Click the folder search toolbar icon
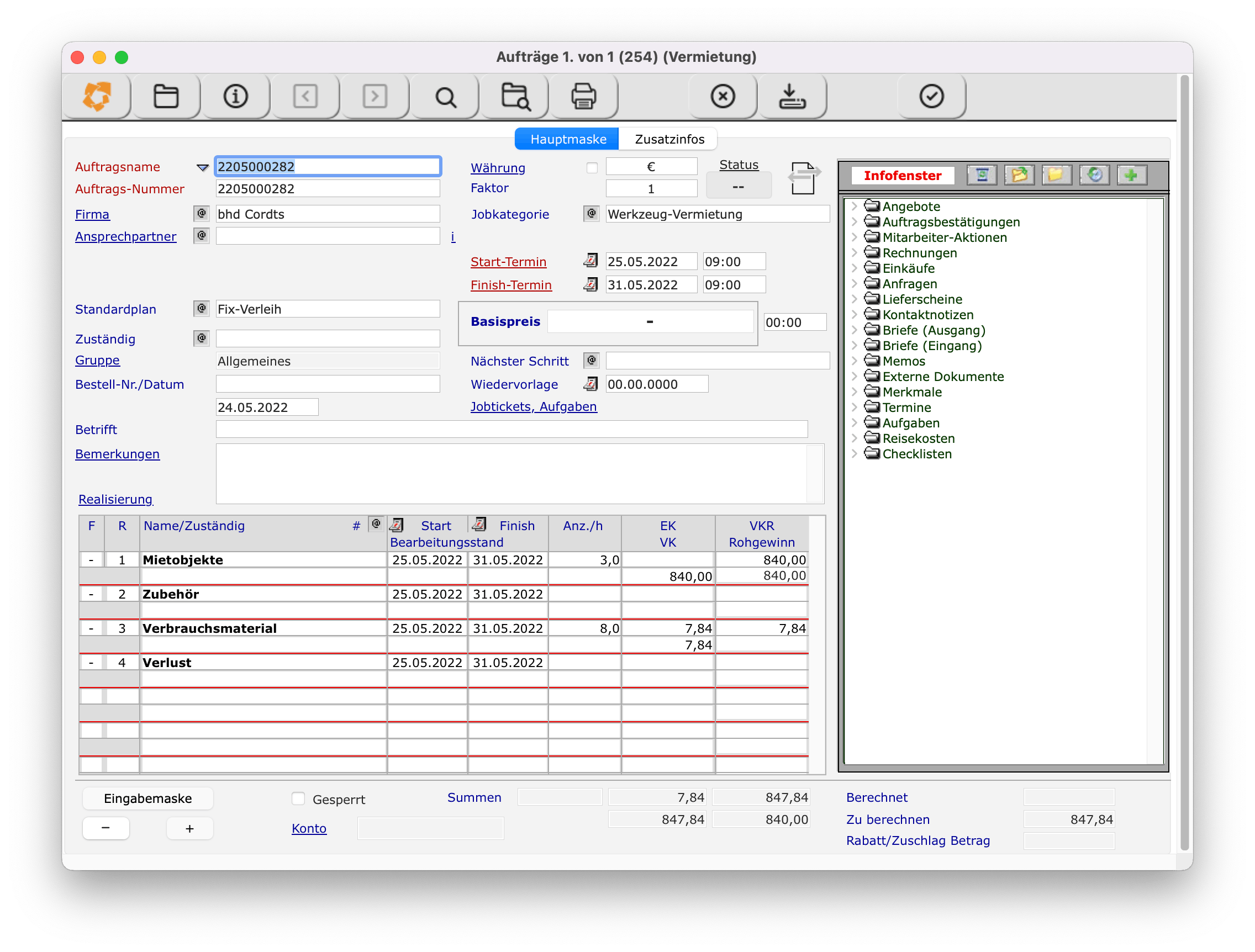This screenshot has height=952, width=1255. pos(515,96)
